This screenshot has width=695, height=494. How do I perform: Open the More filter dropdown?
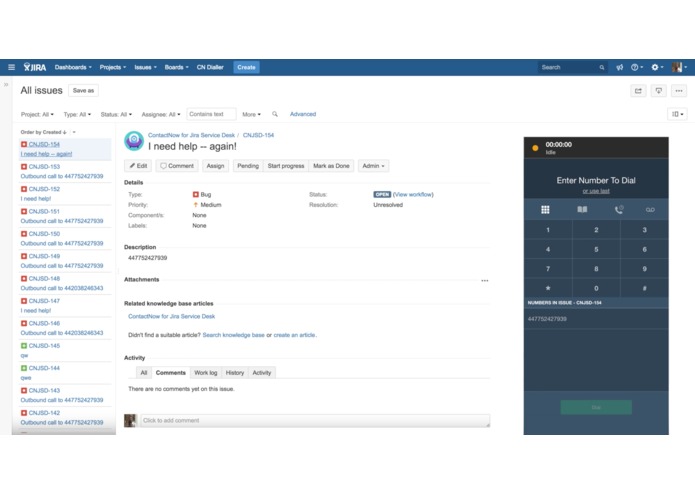tap(251, 114)
